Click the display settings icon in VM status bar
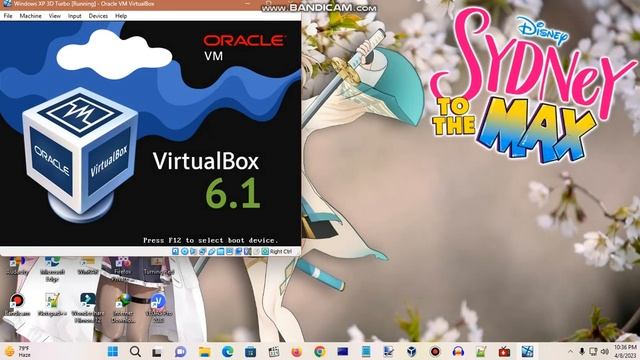 coord(229,251)
